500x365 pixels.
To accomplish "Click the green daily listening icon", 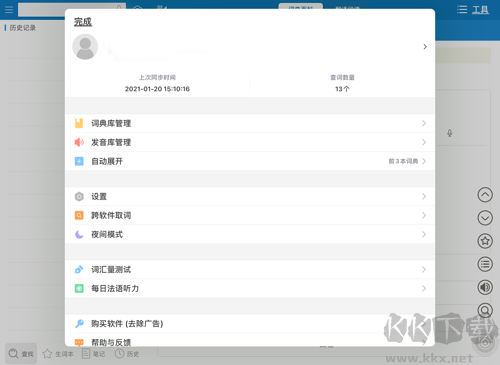I will click(x=79, y=288).
